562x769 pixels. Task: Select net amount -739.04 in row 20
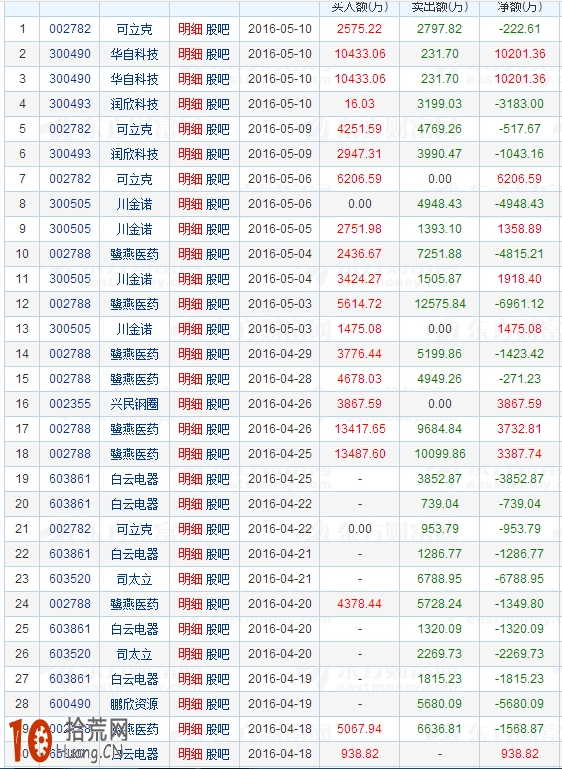pyautogui.click(x=520, y=504)
